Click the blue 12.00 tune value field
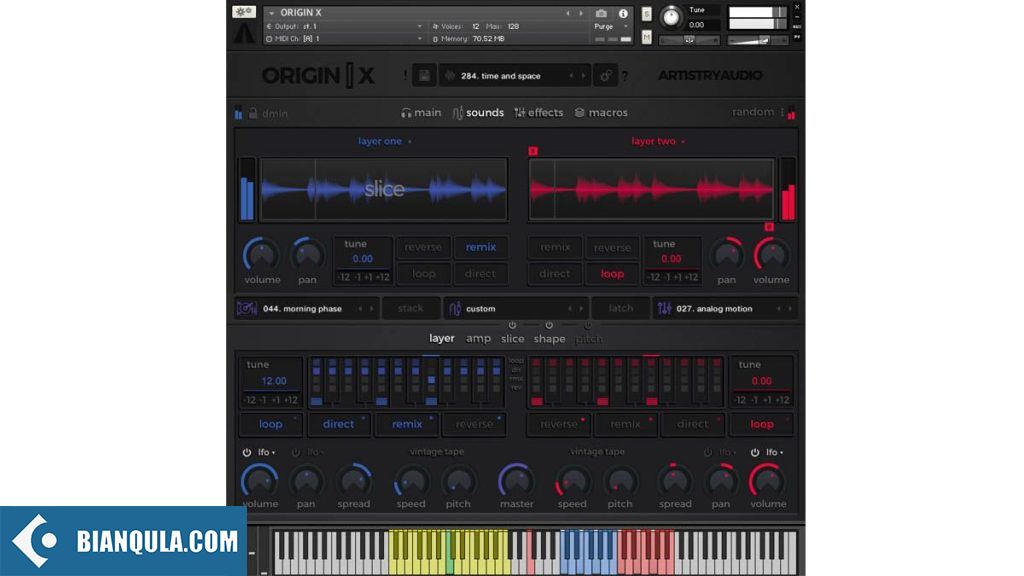 click(274, 381)
